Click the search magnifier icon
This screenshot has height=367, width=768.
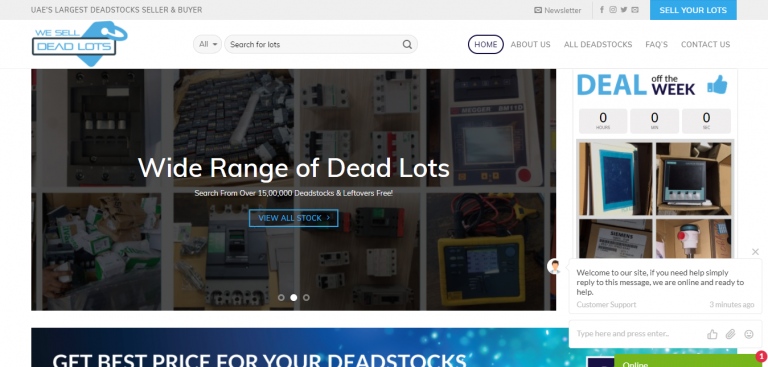407,44
